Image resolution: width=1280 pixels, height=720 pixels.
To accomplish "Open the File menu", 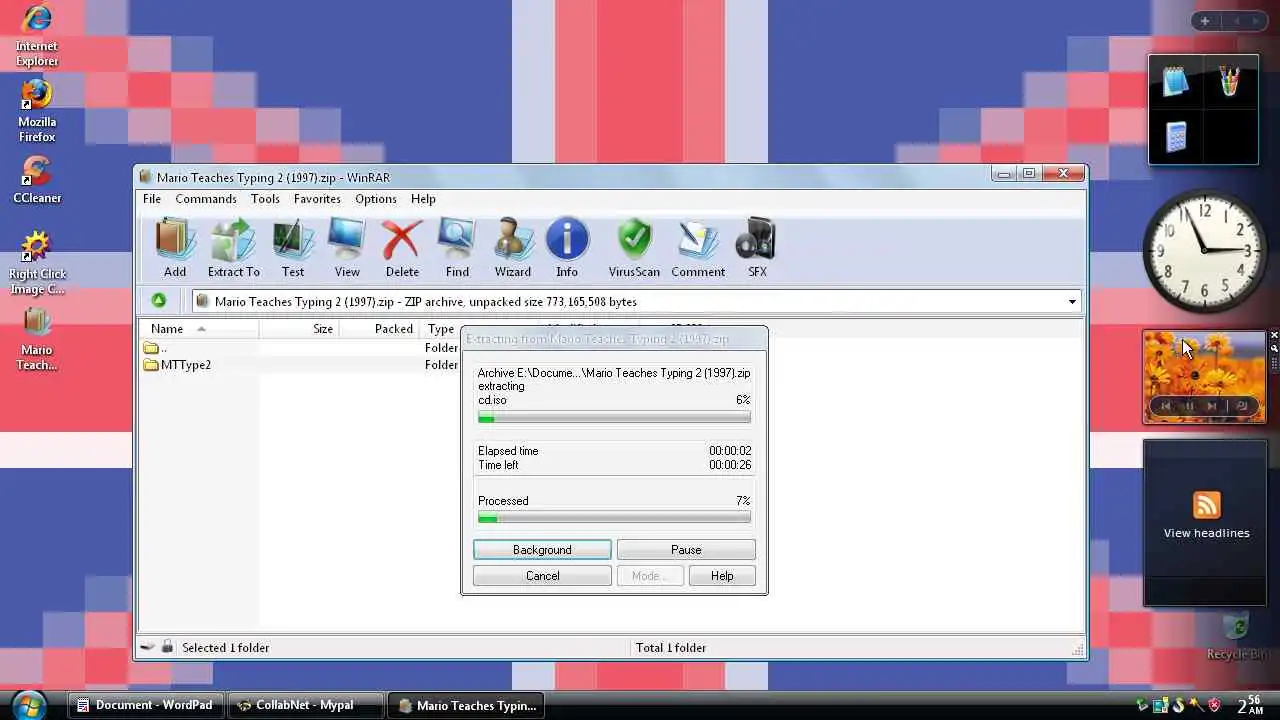I will pos(152,199).
